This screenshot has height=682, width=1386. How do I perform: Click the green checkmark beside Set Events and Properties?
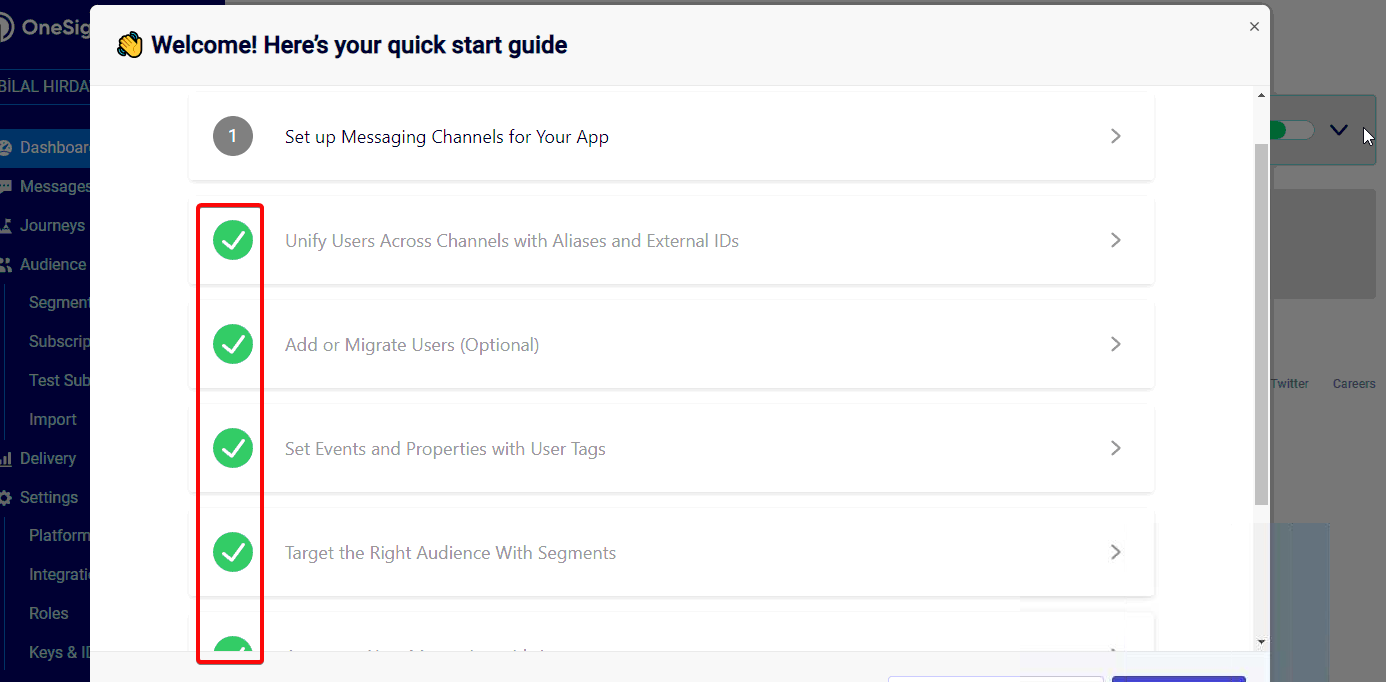(233, 448)
